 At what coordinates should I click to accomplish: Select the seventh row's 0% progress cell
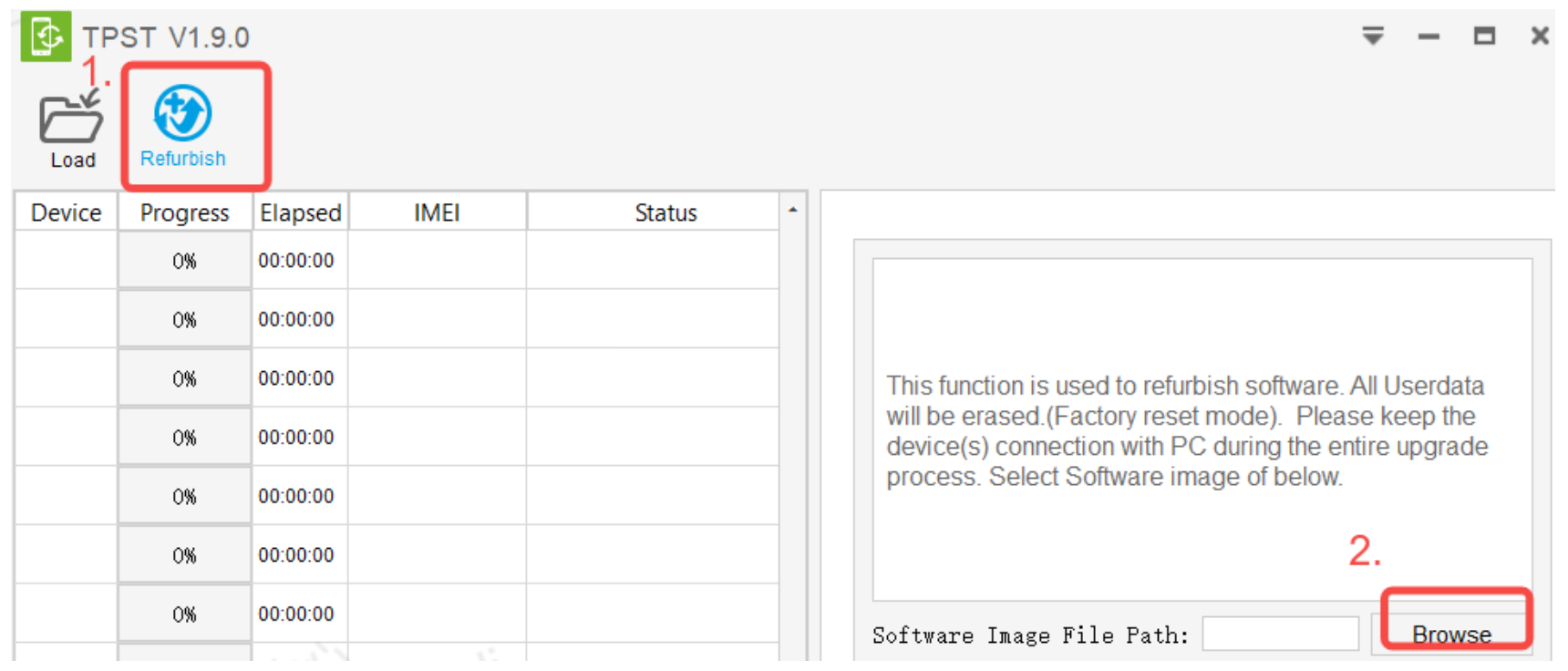(184, 614)
